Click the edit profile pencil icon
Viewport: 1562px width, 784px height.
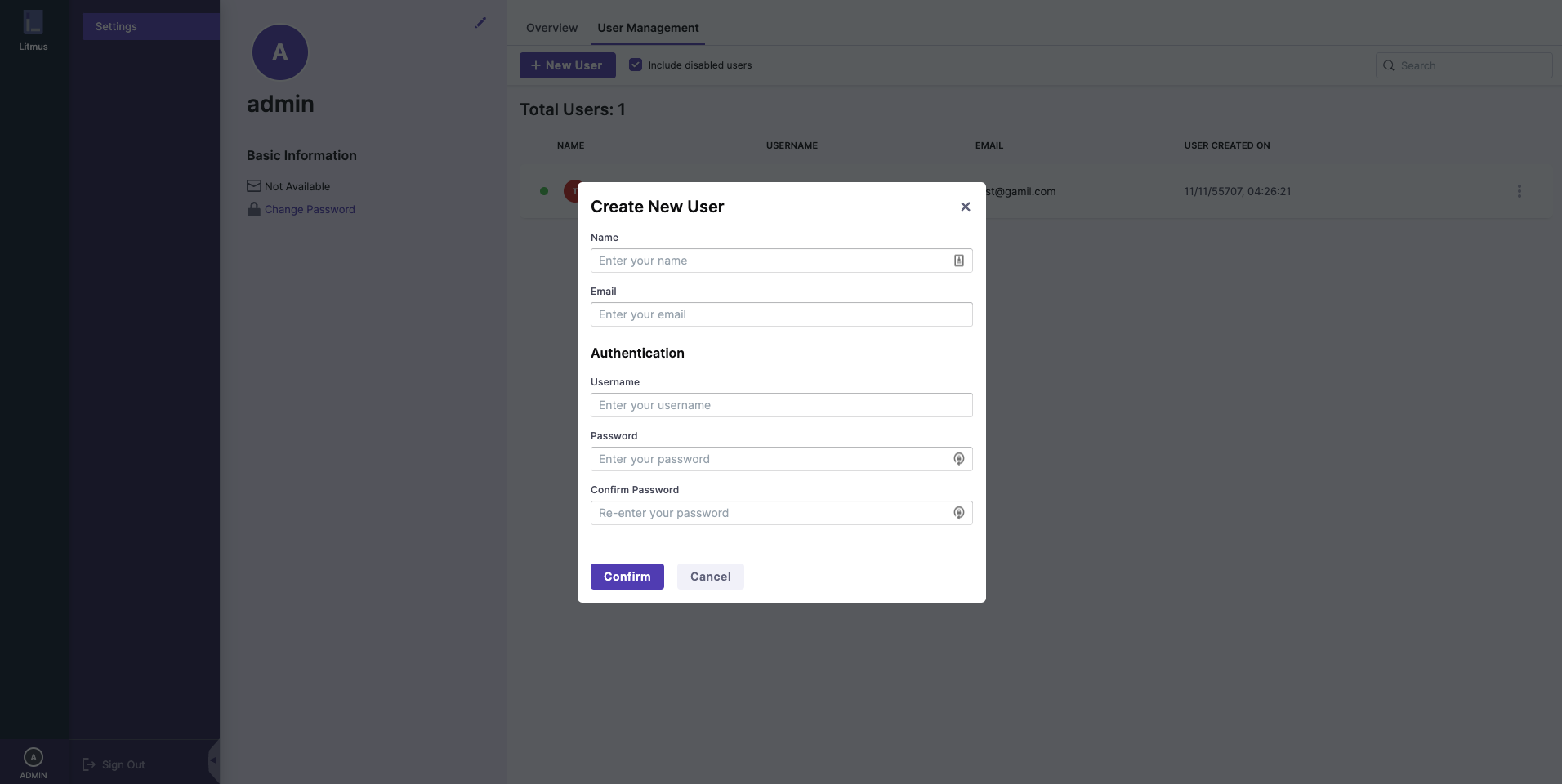(480, 23)
